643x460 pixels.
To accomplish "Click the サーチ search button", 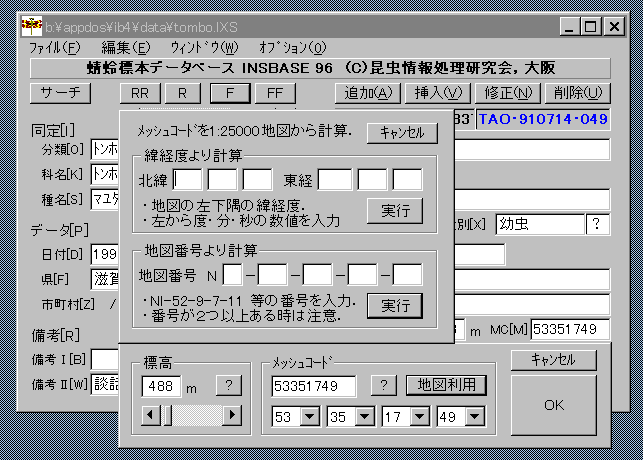I will tap(61, 93).
